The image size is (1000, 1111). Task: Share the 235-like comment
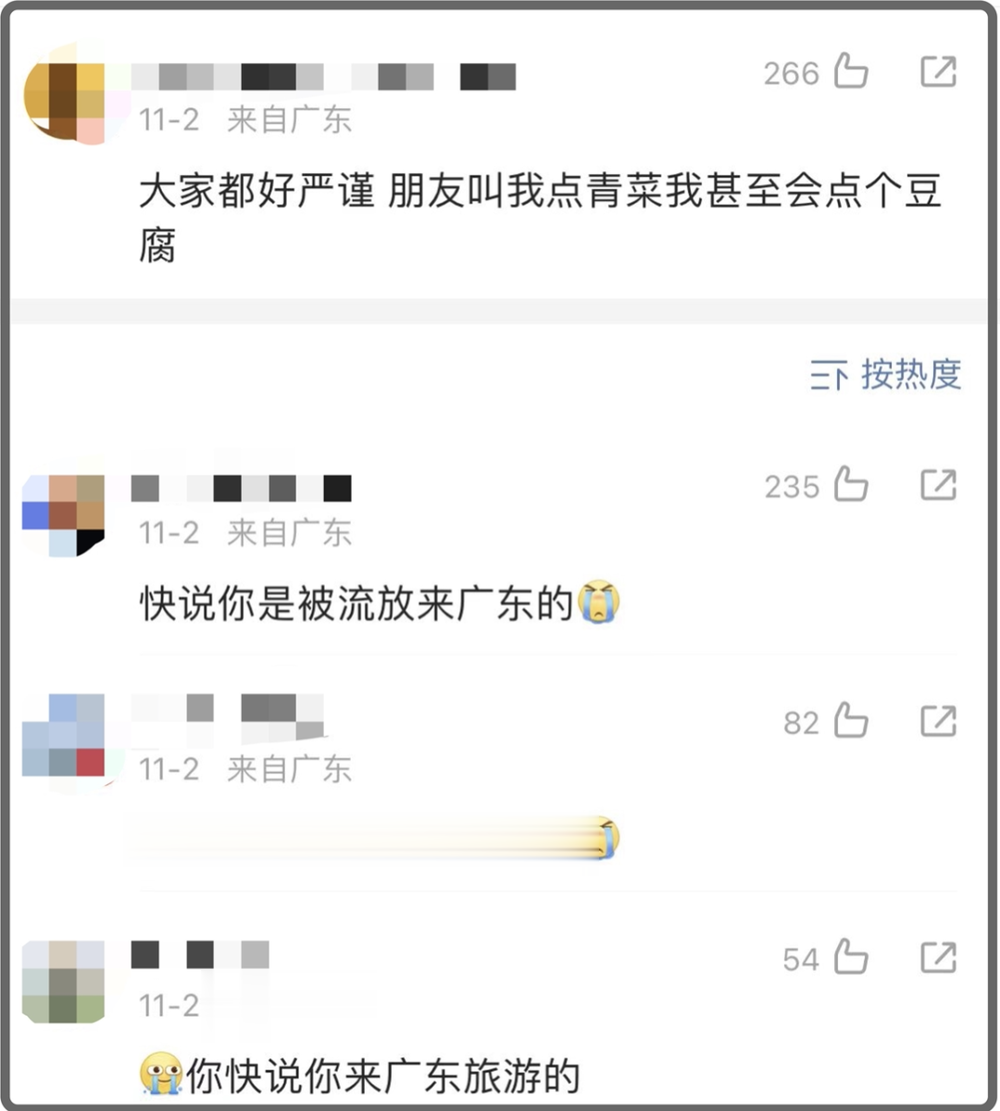tap(938, 485)
